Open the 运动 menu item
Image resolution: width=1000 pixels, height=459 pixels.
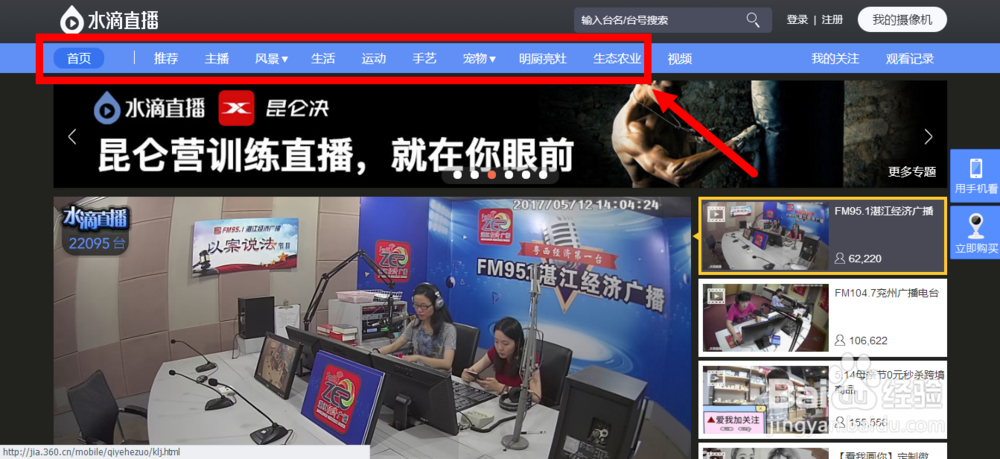374,59
